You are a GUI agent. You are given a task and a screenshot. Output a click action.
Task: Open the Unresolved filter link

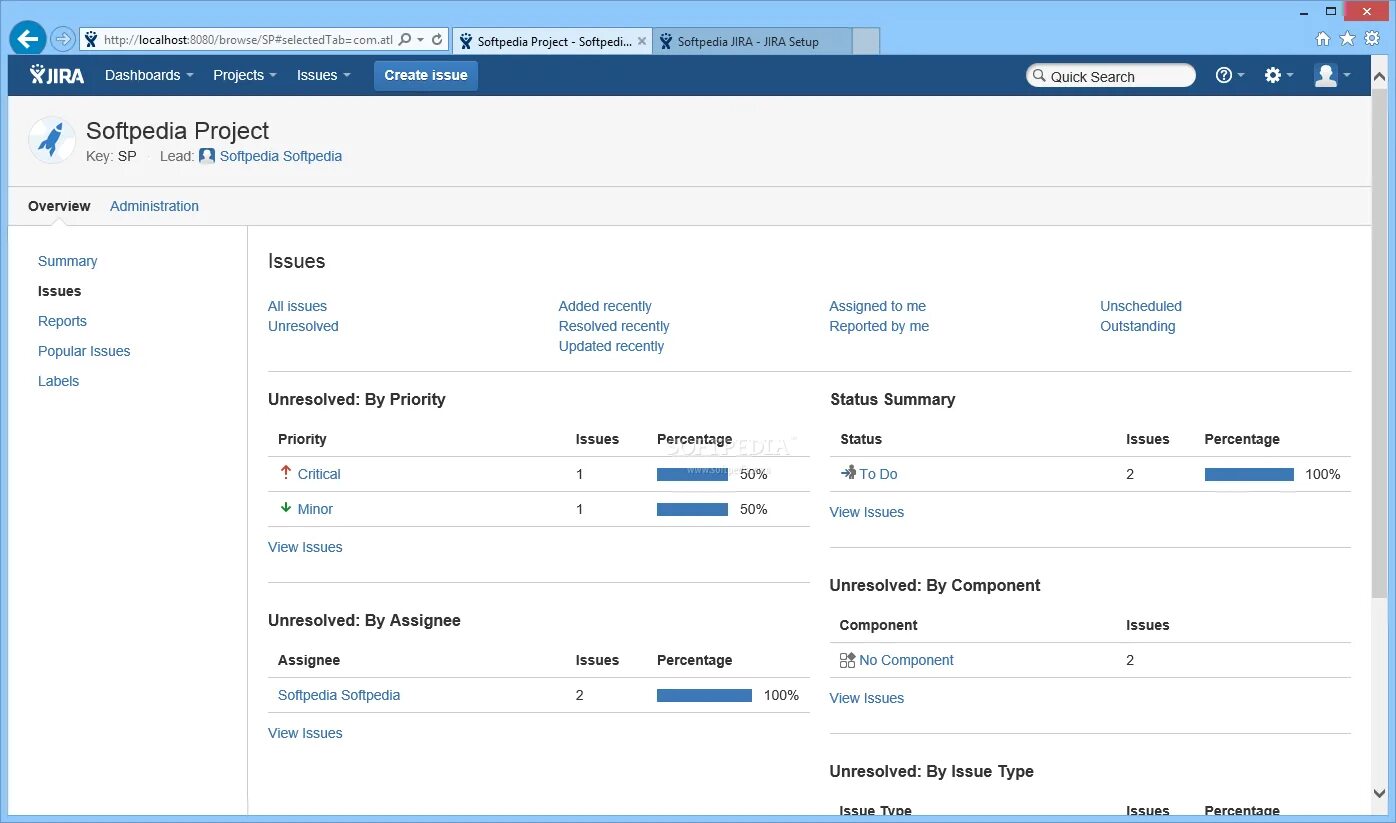(303, 326)
